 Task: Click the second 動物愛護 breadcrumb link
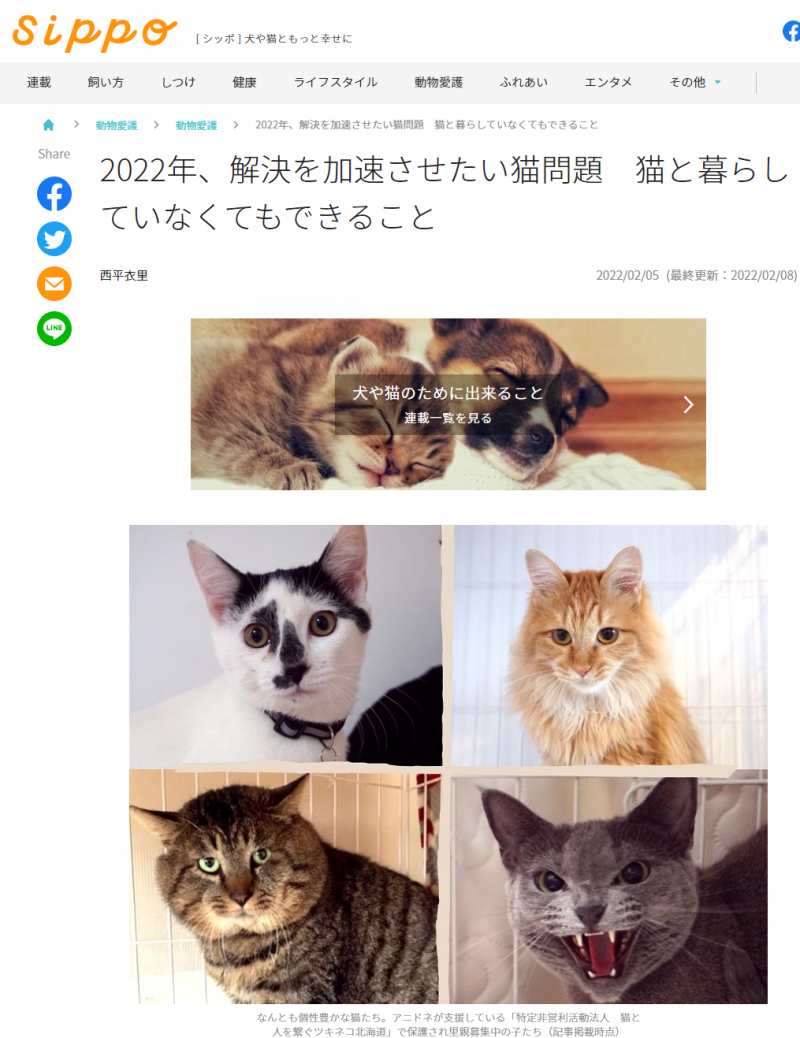click(196, 125)
